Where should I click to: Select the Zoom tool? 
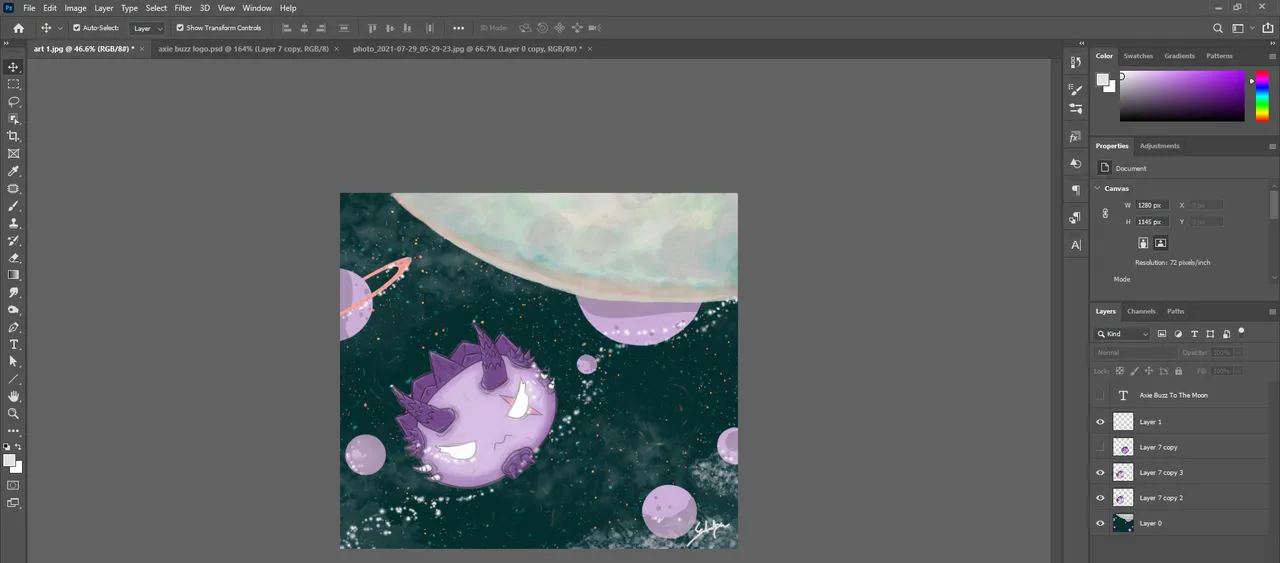pos(14,413)
